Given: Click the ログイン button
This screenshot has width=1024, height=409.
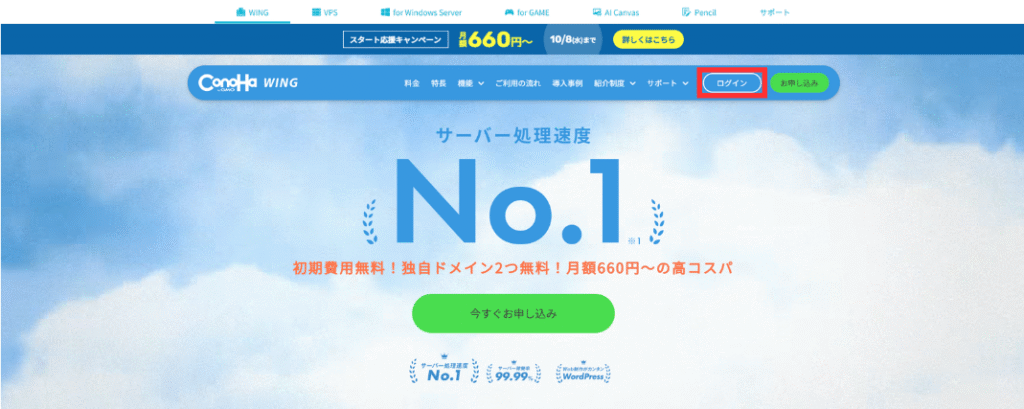Looking at the screenshot, I should 731,83.
